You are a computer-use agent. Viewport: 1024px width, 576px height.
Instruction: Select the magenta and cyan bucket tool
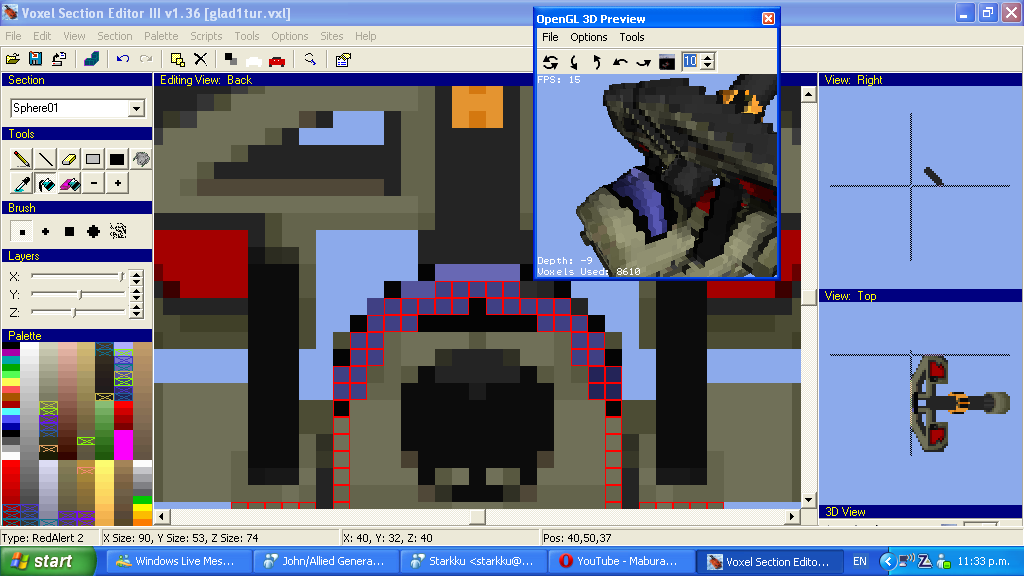[69, 184]
